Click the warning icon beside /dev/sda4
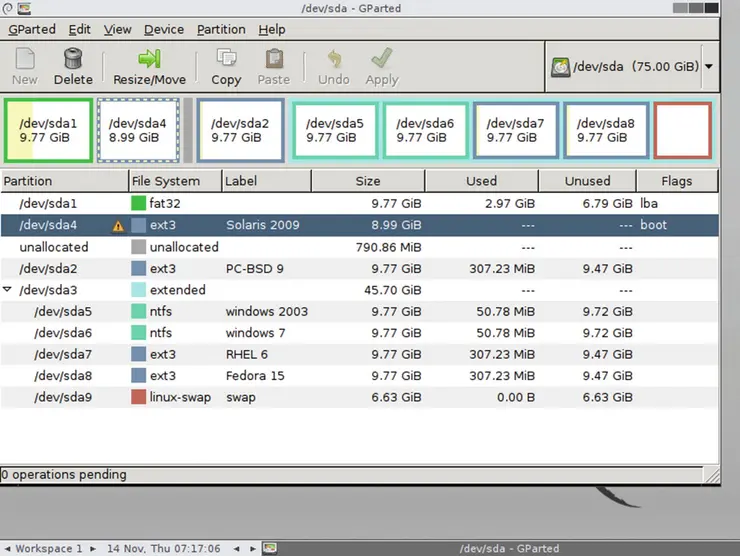 click(119, 226)
